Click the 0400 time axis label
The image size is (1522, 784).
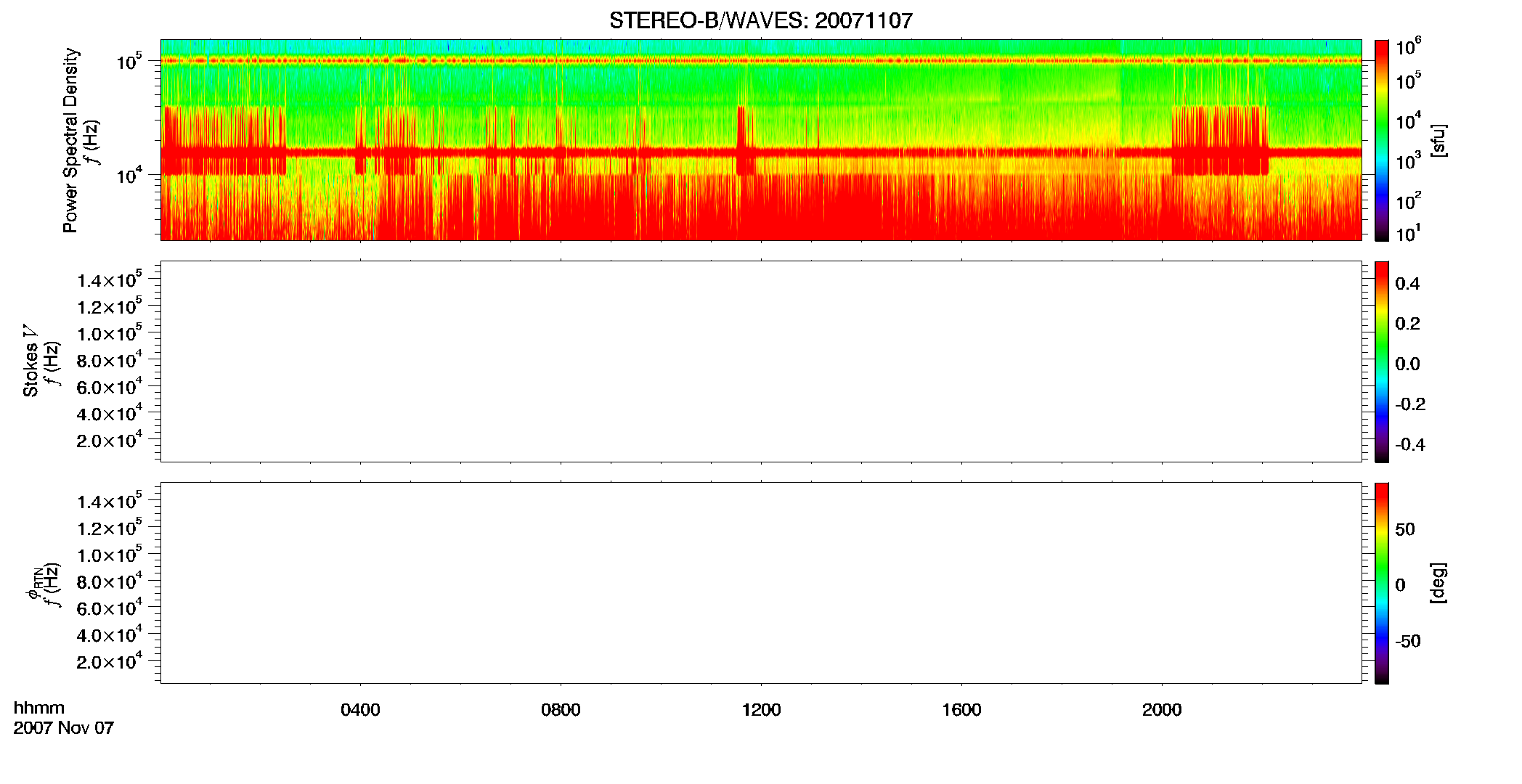(x=360, y=710)
